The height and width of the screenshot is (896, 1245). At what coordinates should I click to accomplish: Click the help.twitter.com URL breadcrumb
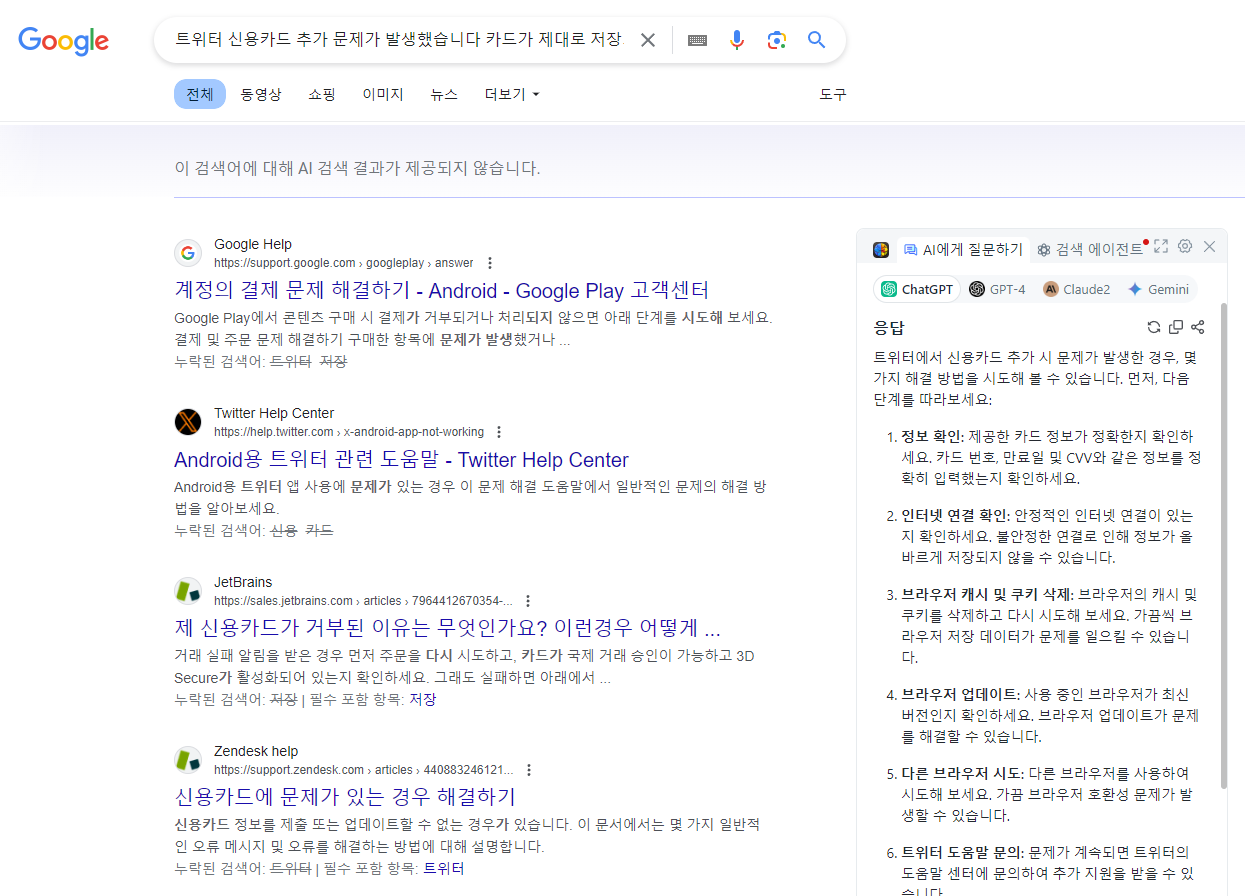click(349, 432)
